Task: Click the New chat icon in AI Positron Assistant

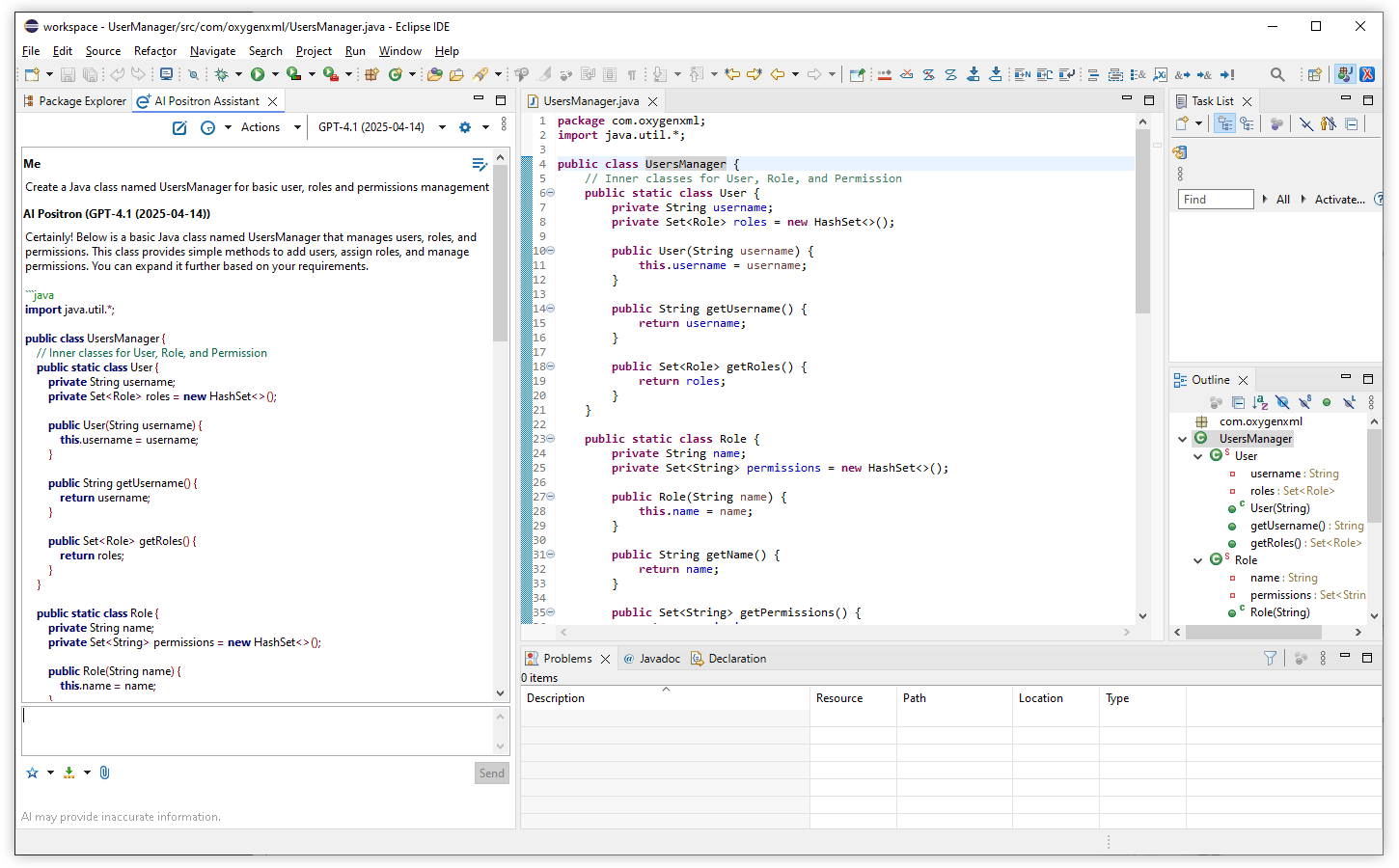Action: point(179,127)
